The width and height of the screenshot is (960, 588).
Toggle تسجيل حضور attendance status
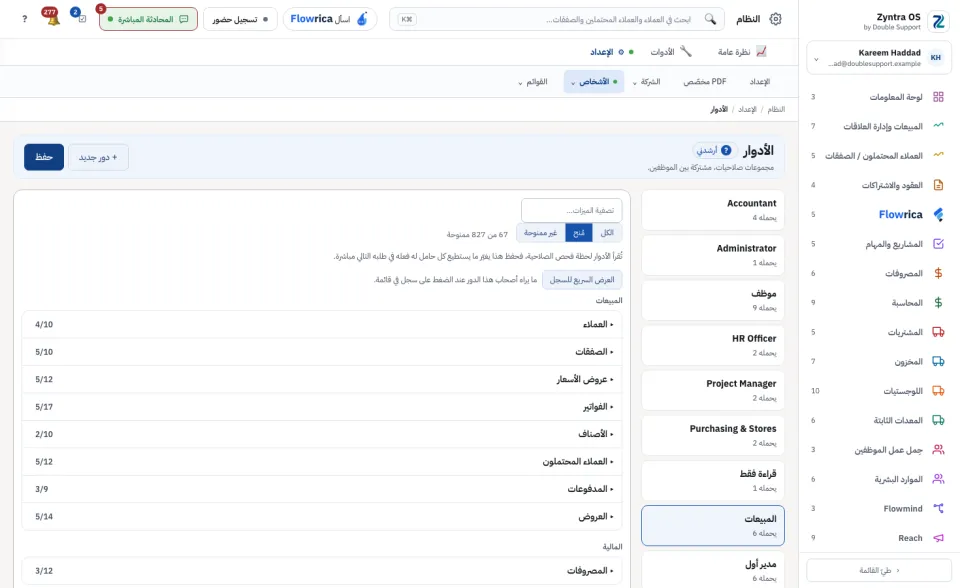(240, 19)
